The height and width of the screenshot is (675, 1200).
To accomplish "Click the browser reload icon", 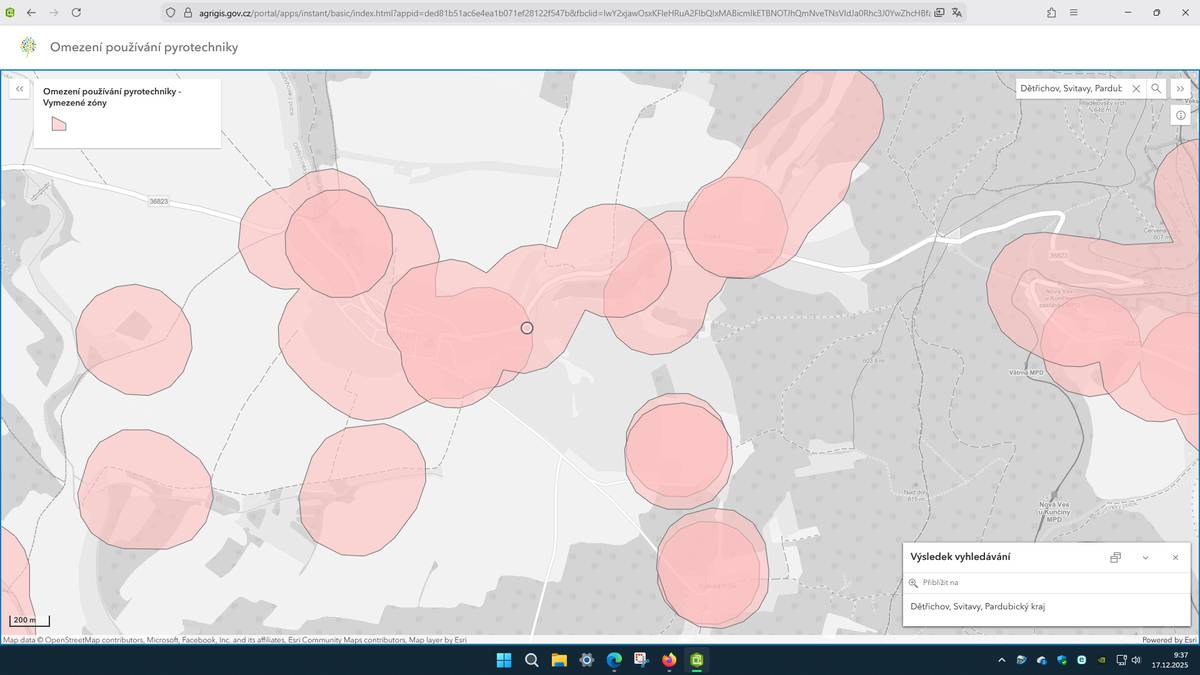I will tap(76, 14).
